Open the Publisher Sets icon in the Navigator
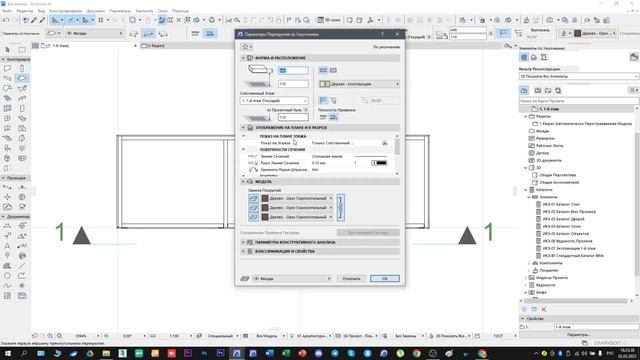The width and height of the screenshot is (640, 360). [558, 90]
